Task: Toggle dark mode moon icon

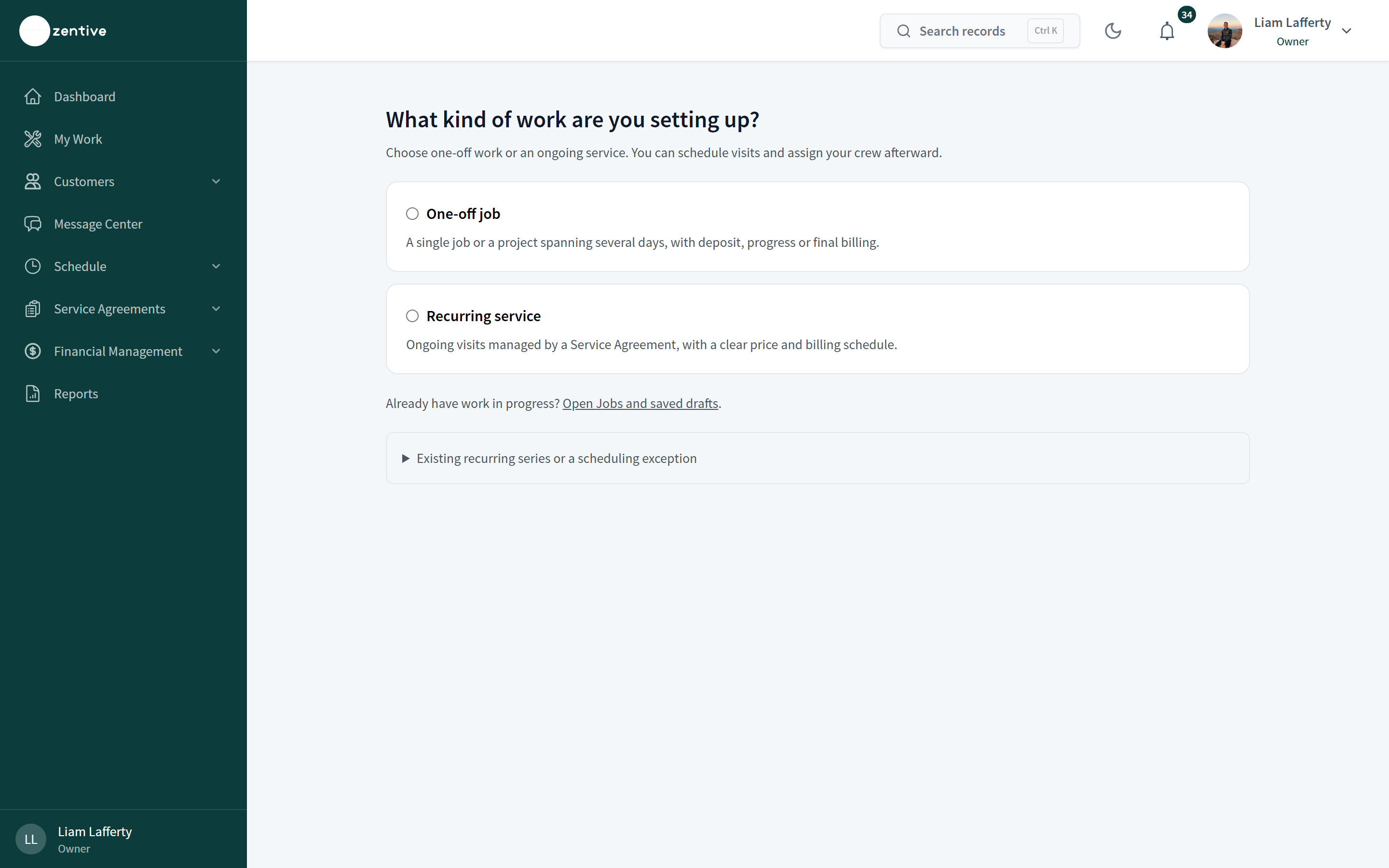Action: tap(1113, 31)
